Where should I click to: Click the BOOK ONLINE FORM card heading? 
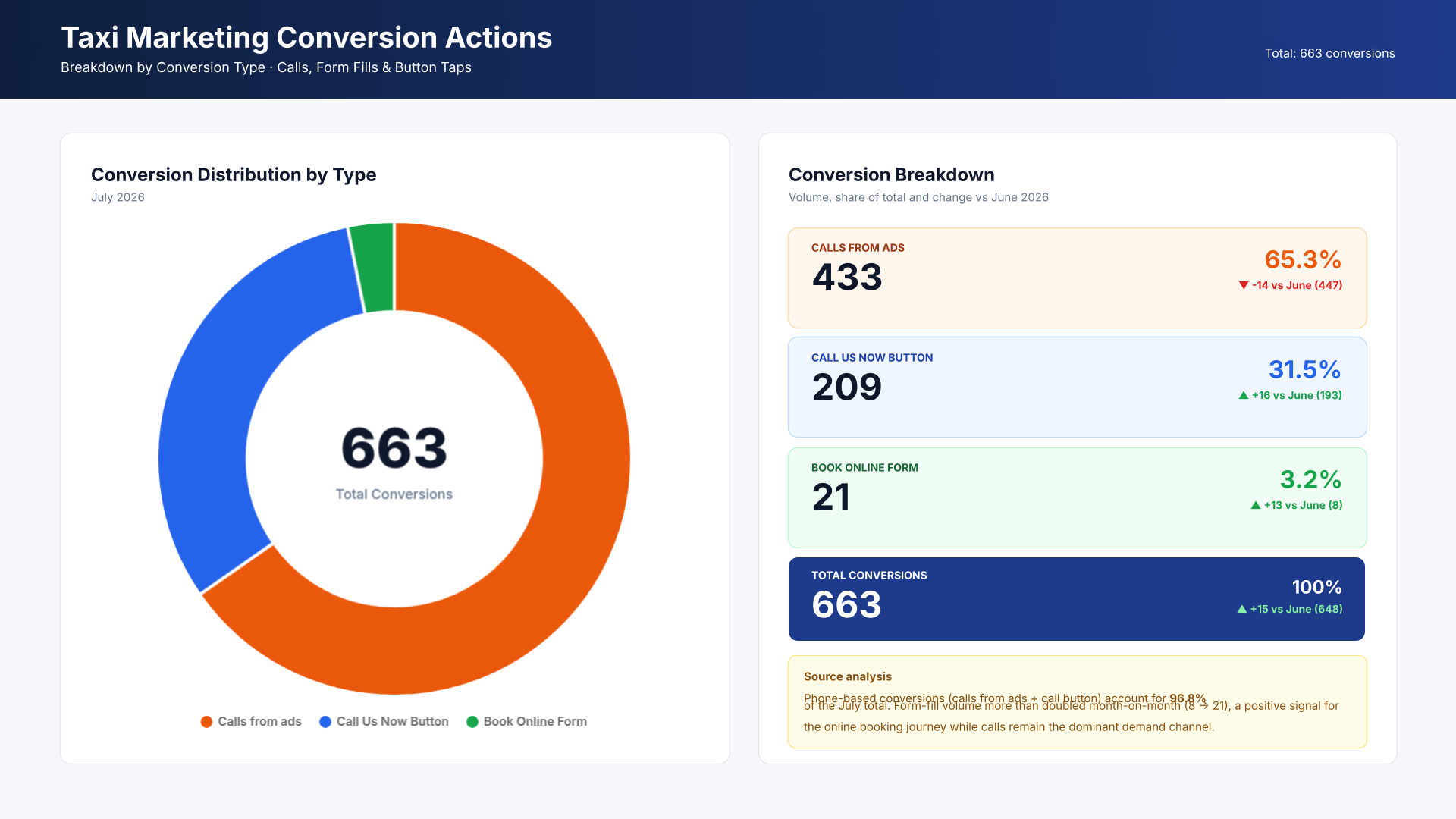click(864, 468)
